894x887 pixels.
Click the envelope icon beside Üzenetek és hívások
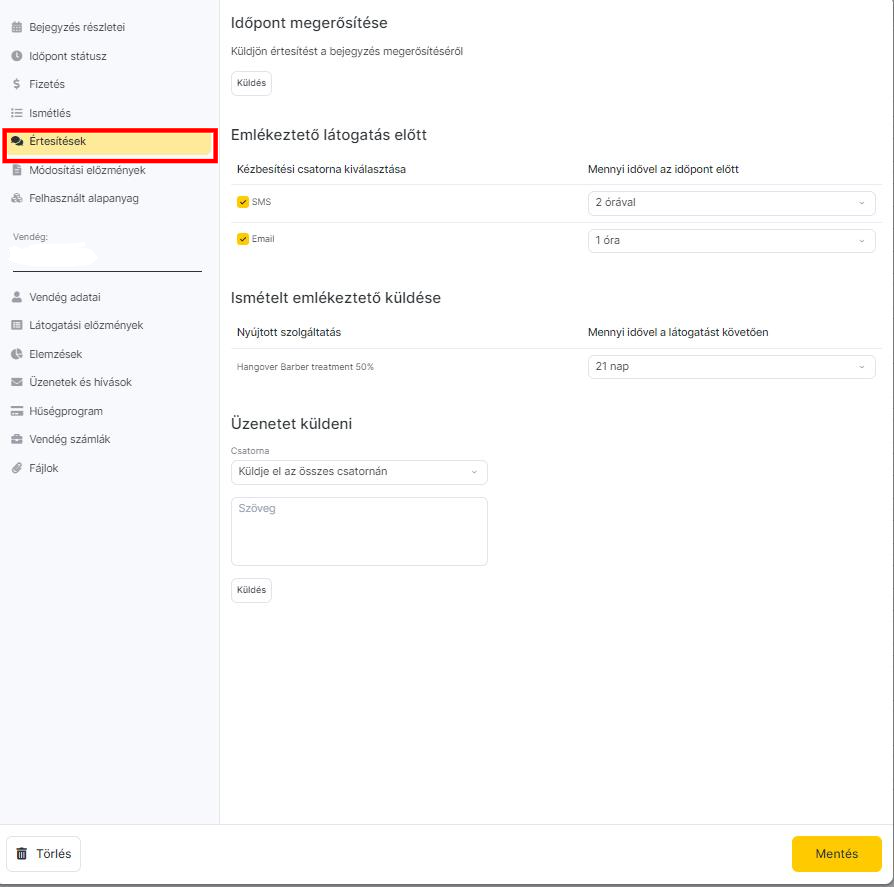17,382
